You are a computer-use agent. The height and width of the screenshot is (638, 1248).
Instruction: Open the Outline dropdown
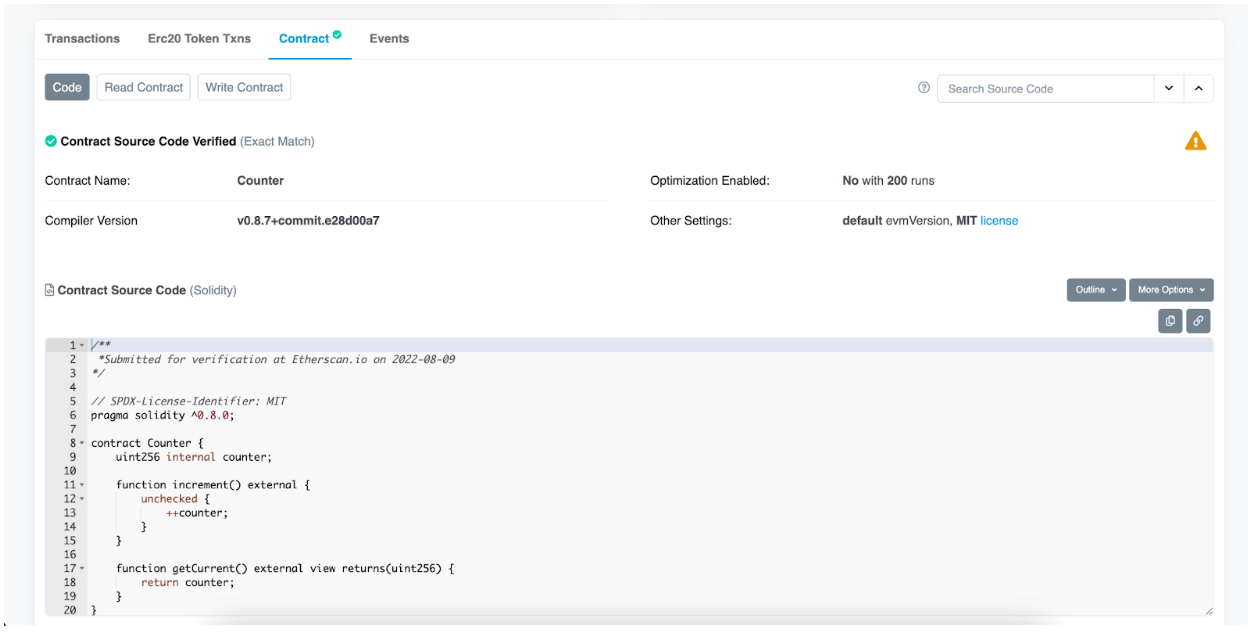tap(1095, 289)
